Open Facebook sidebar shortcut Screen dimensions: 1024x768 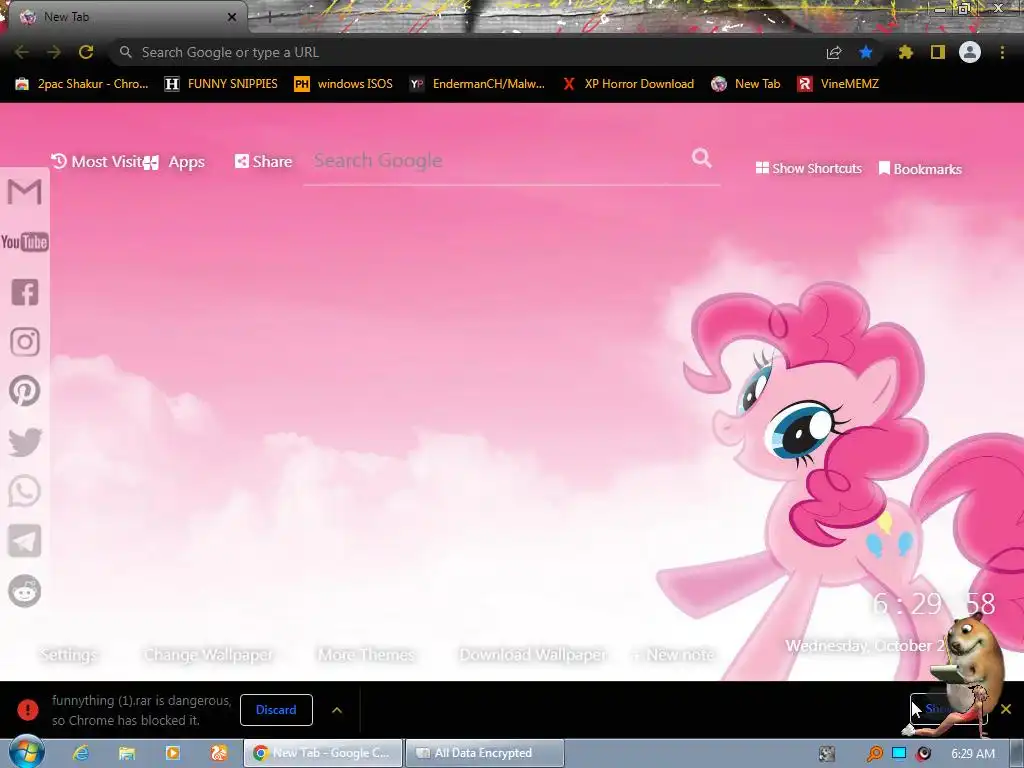(25, 292)
